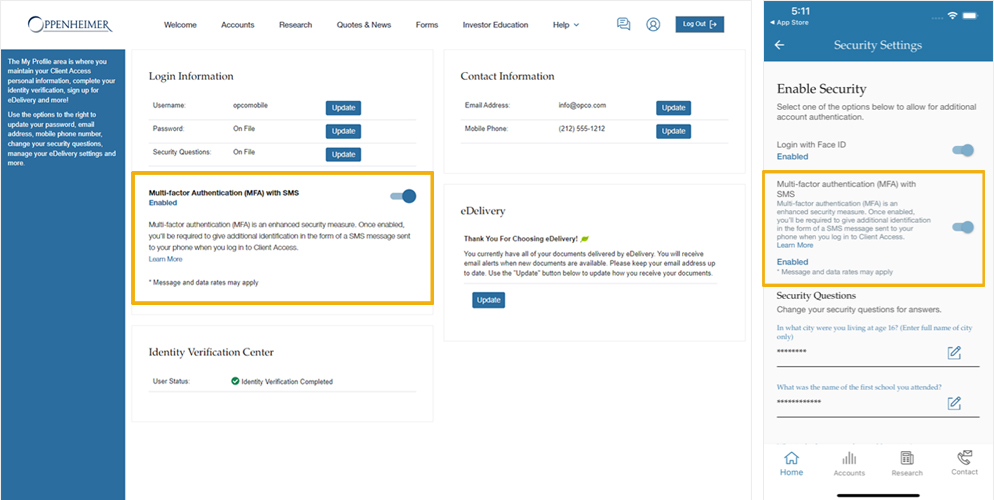Edit the first school security question answer
This screenshot has height=500, width=994.
(954, 403)
